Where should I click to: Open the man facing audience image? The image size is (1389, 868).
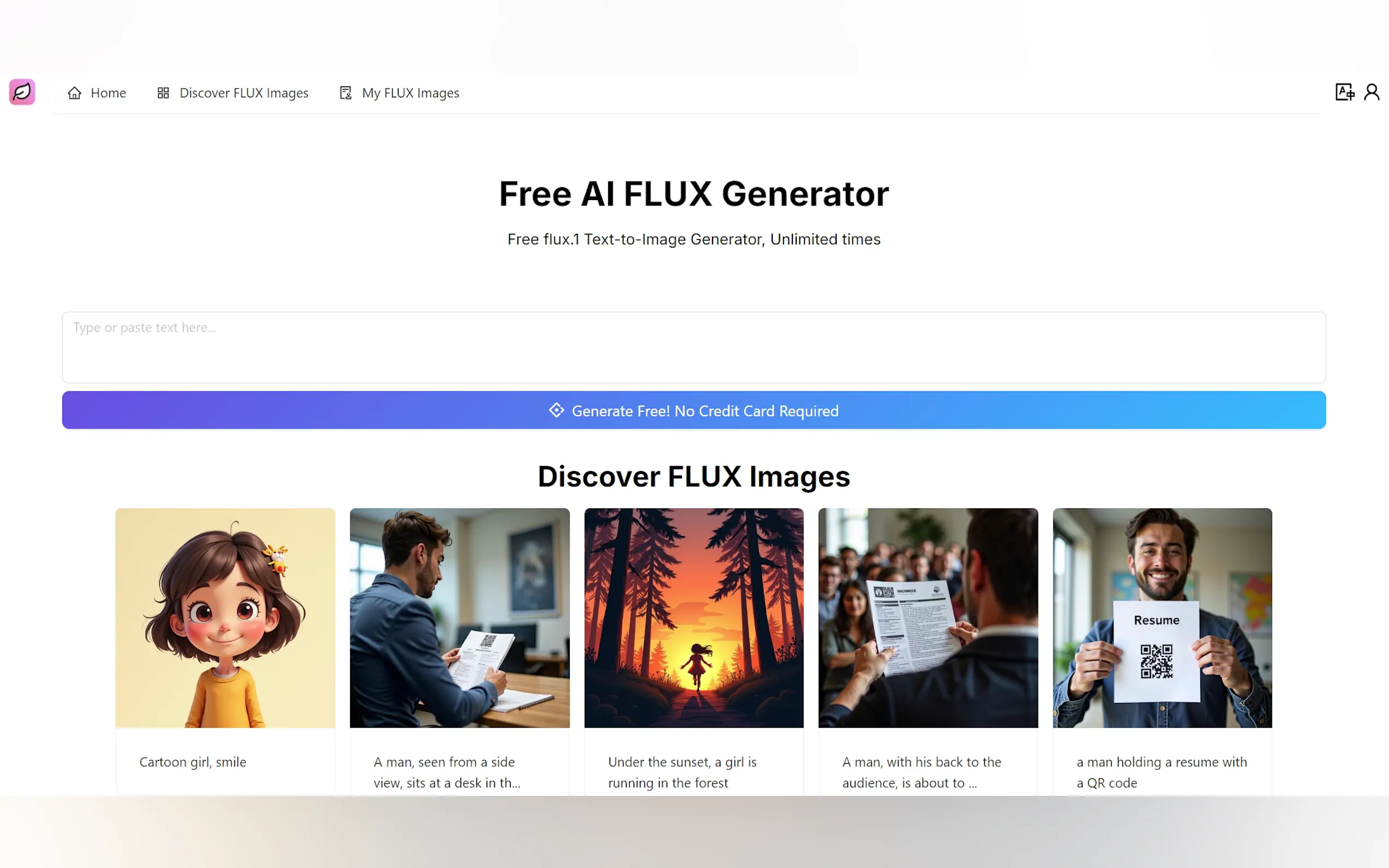(928, 618)
